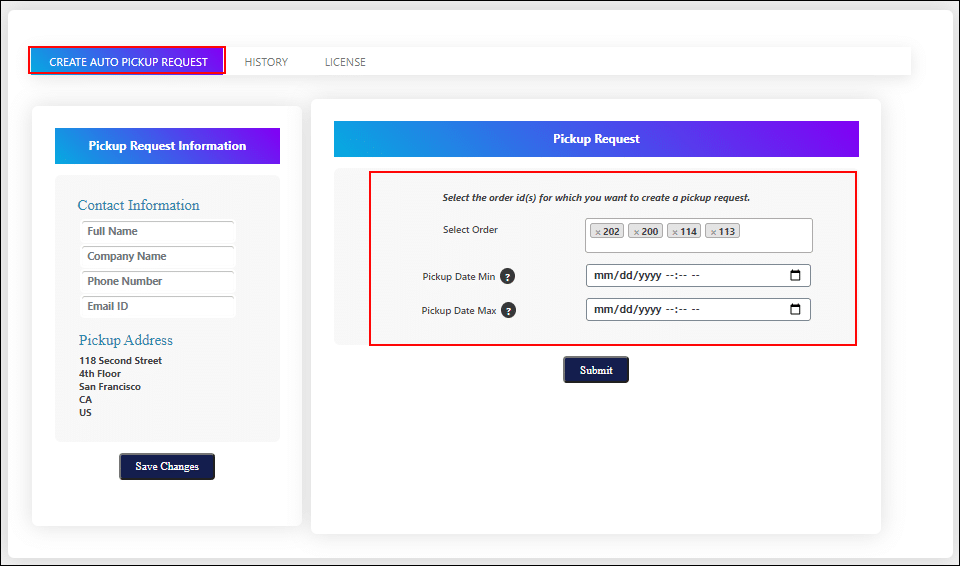960x566 pixels.
Task: Open calendar picker for Pickup Date Max
Action: (x=796, y=310)
